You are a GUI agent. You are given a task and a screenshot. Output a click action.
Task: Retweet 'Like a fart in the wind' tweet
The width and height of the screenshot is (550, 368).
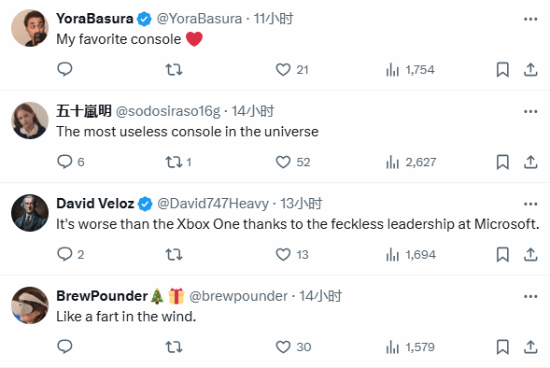pos(174,347)
